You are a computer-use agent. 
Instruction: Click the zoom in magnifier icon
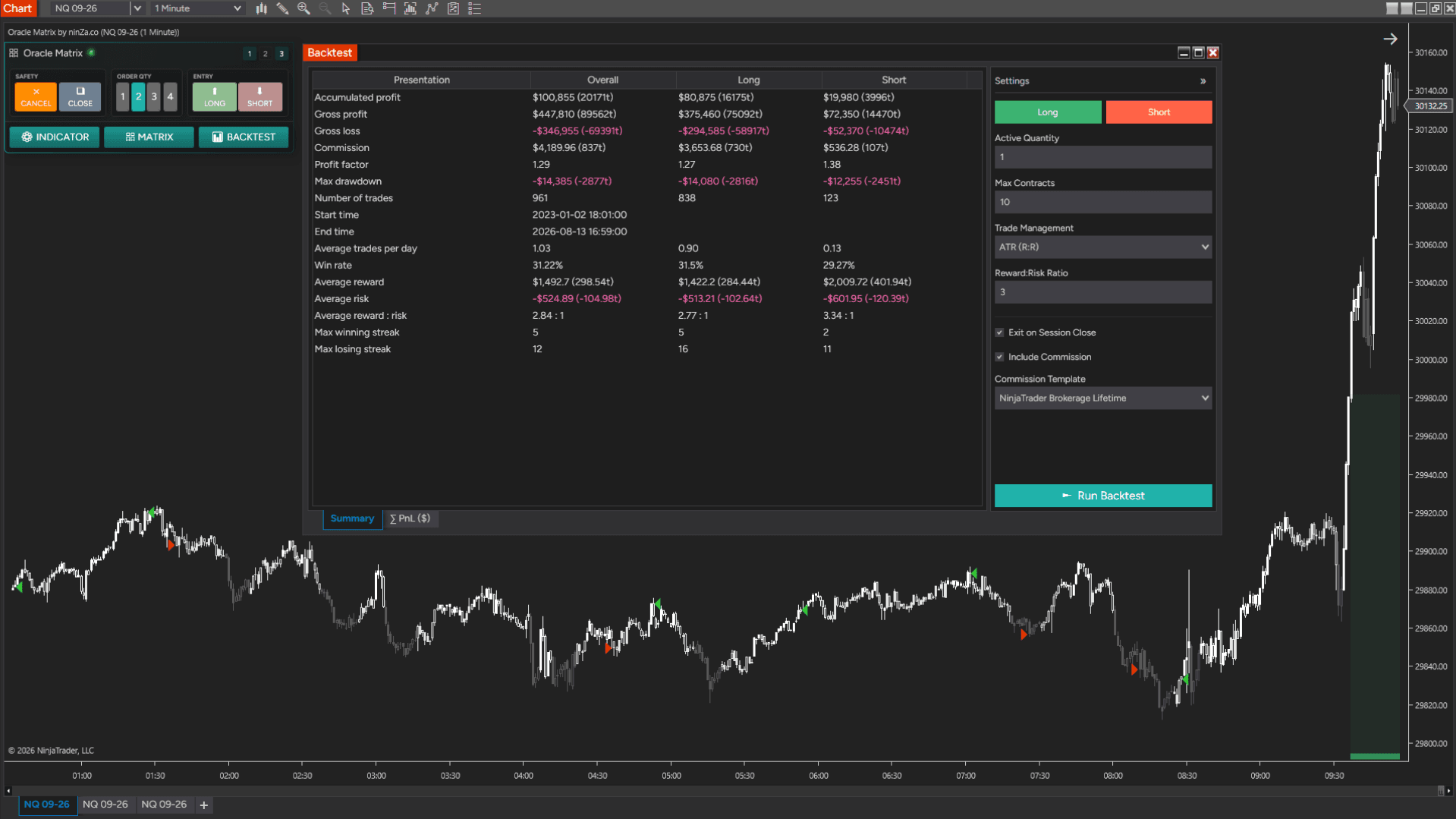303,8
